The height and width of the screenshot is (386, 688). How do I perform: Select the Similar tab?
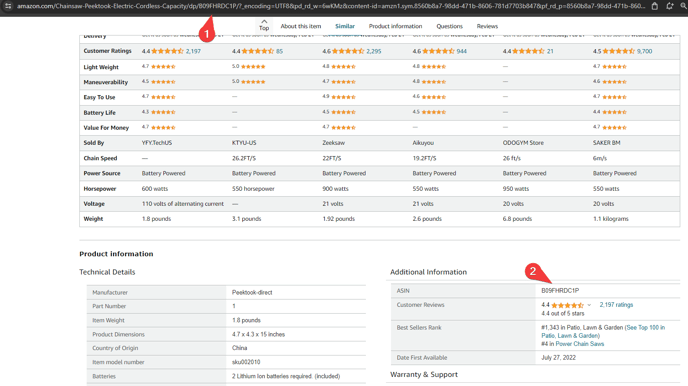[x=345, y=26]
